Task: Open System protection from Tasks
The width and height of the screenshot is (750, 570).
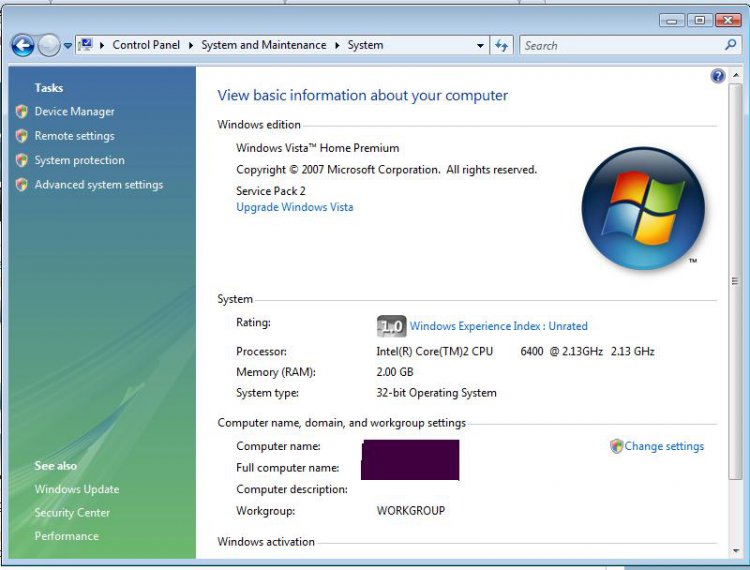Action: tap(79, 160)
